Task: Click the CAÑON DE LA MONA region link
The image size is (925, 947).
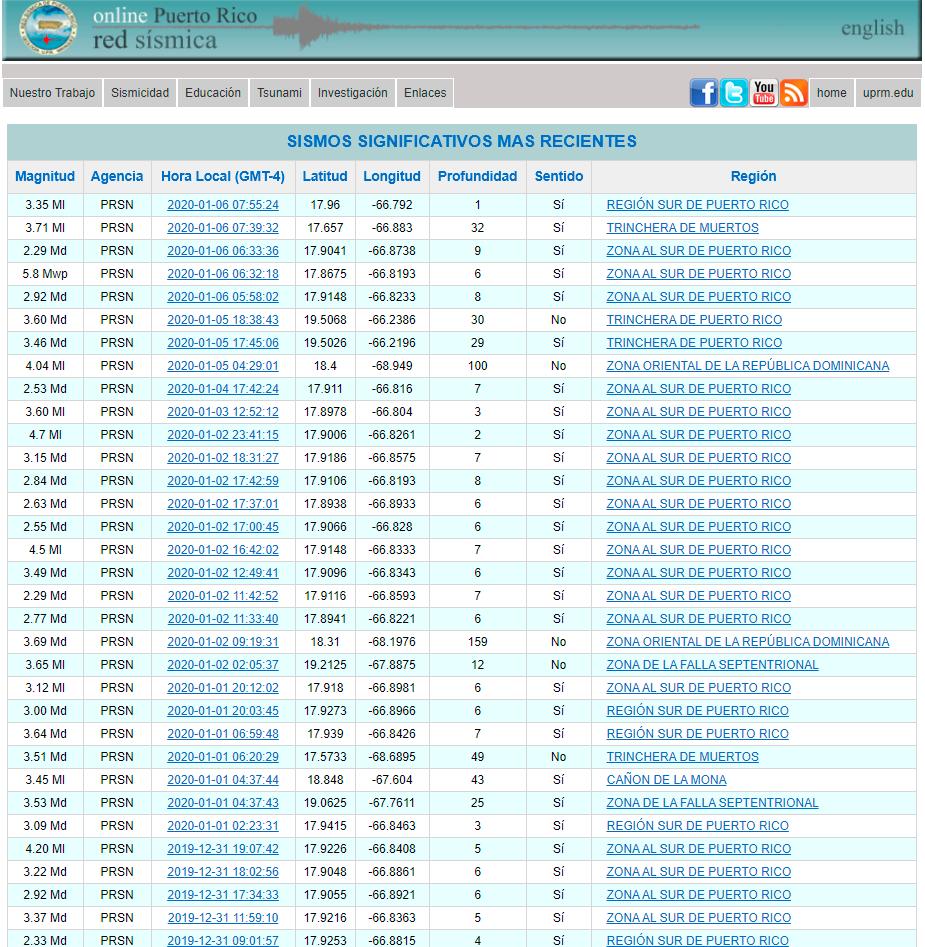Action: point(666,780)
